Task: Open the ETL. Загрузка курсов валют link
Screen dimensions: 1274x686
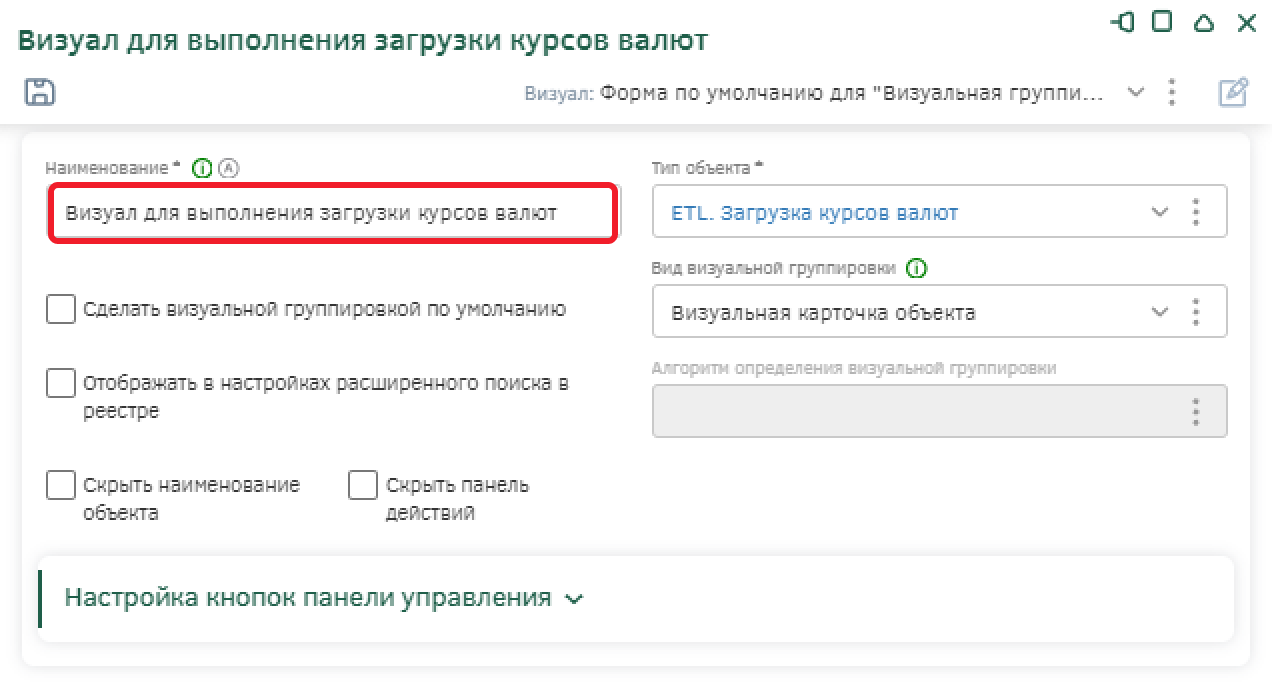Action: pos(815,212)
